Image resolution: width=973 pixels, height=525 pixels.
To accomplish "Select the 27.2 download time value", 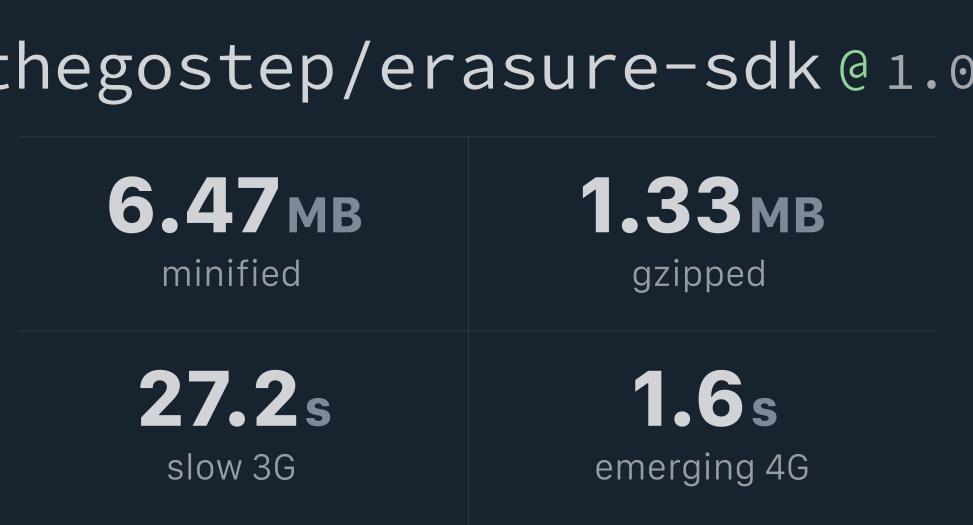I will point(218,399).
